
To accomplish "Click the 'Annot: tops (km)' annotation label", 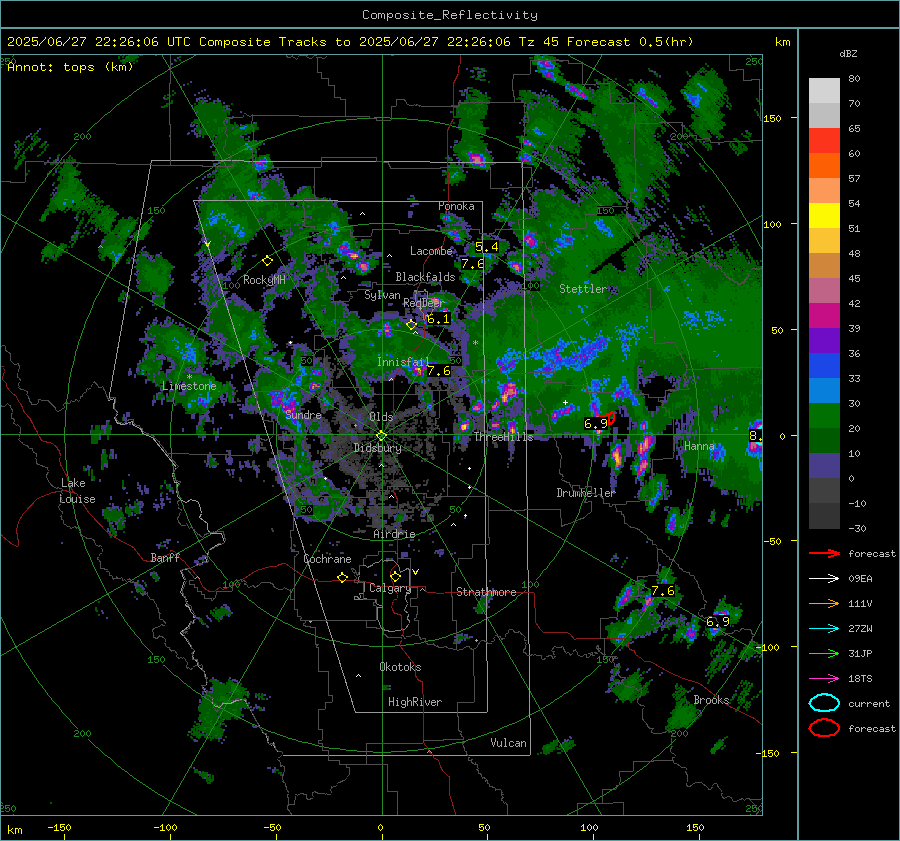I will pos(70,67).
